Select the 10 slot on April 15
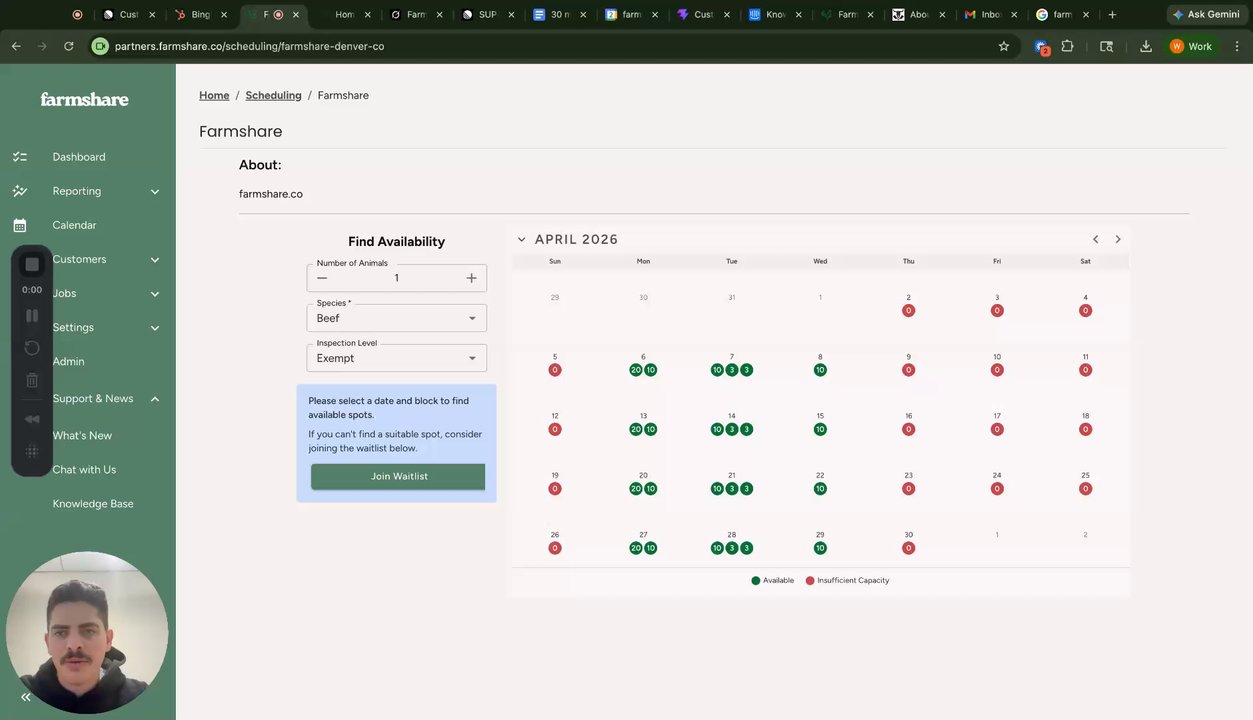 [820, 429]
